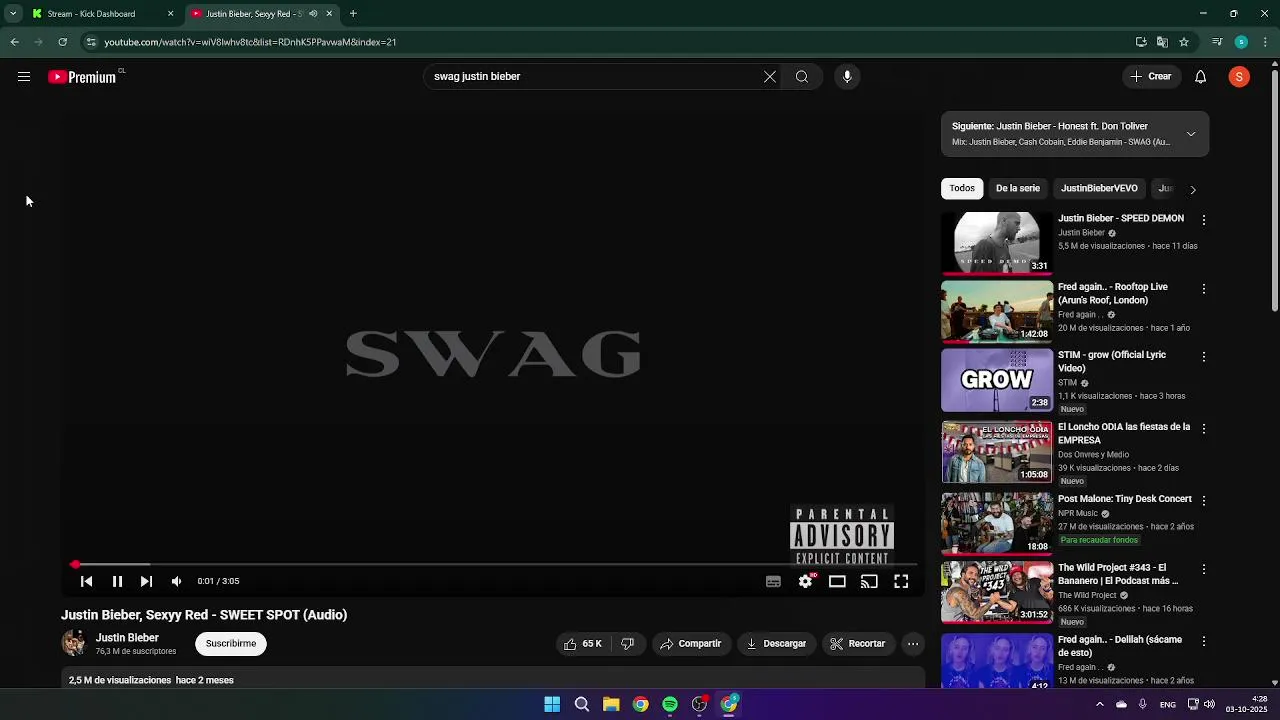Skip to previous video in player
The width and height of the screenshot is (1280, 720).
[86, 581]
